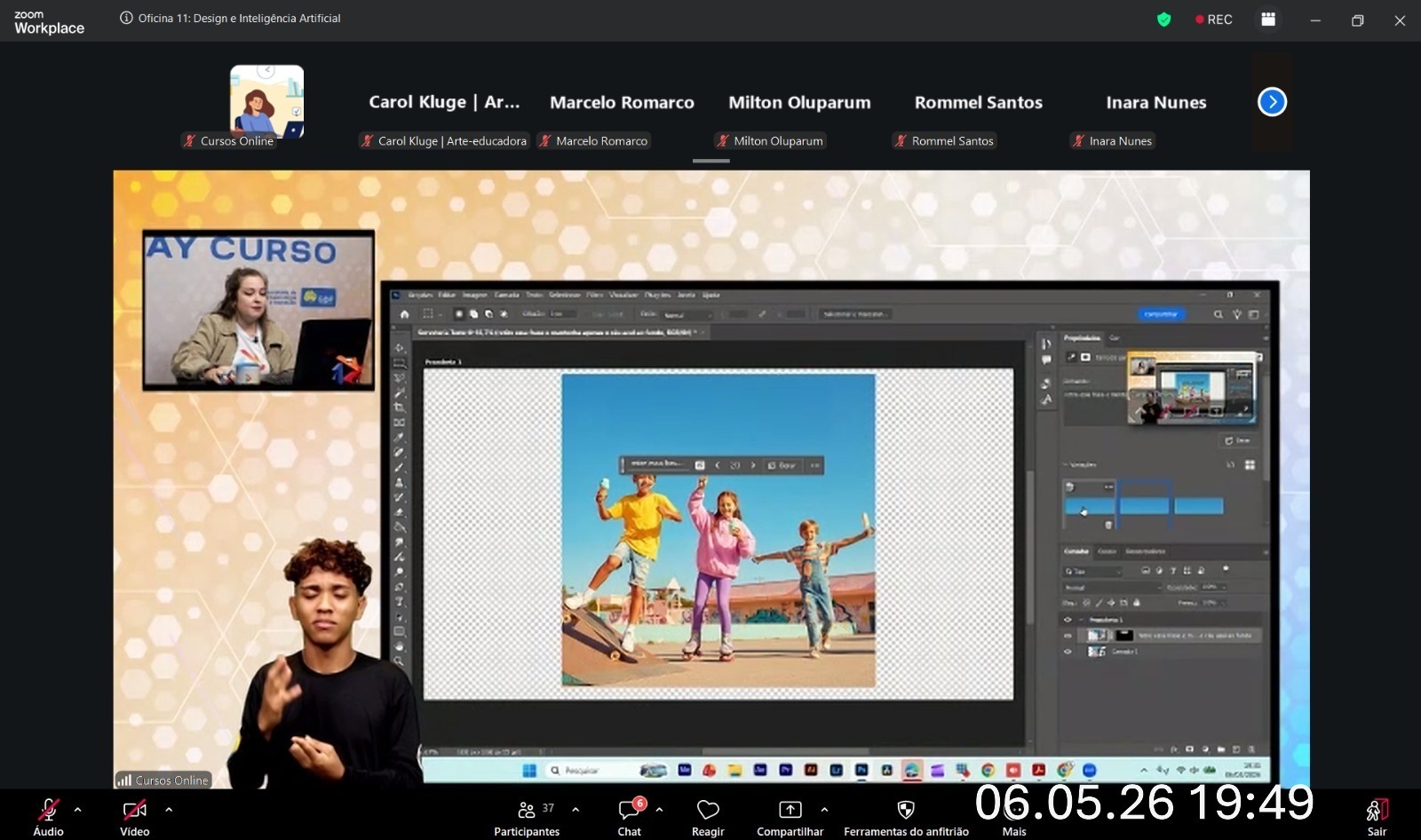Viewport: 1421px width, 840px height.
Task: Unmute microphone with the Áudio button
Action: tap(49, 816)
